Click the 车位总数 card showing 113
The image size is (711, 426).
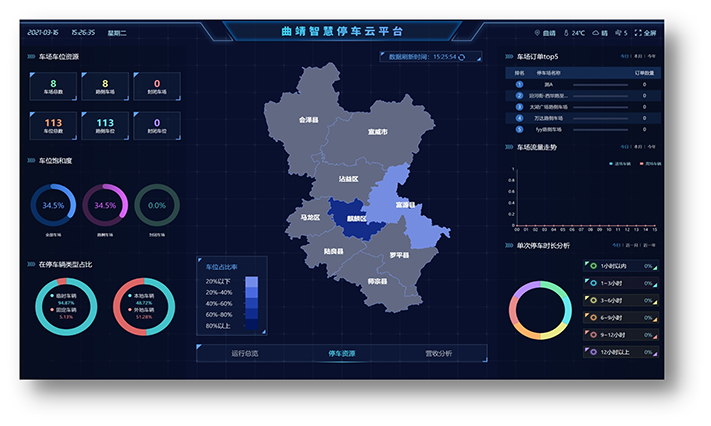point(52,126)
